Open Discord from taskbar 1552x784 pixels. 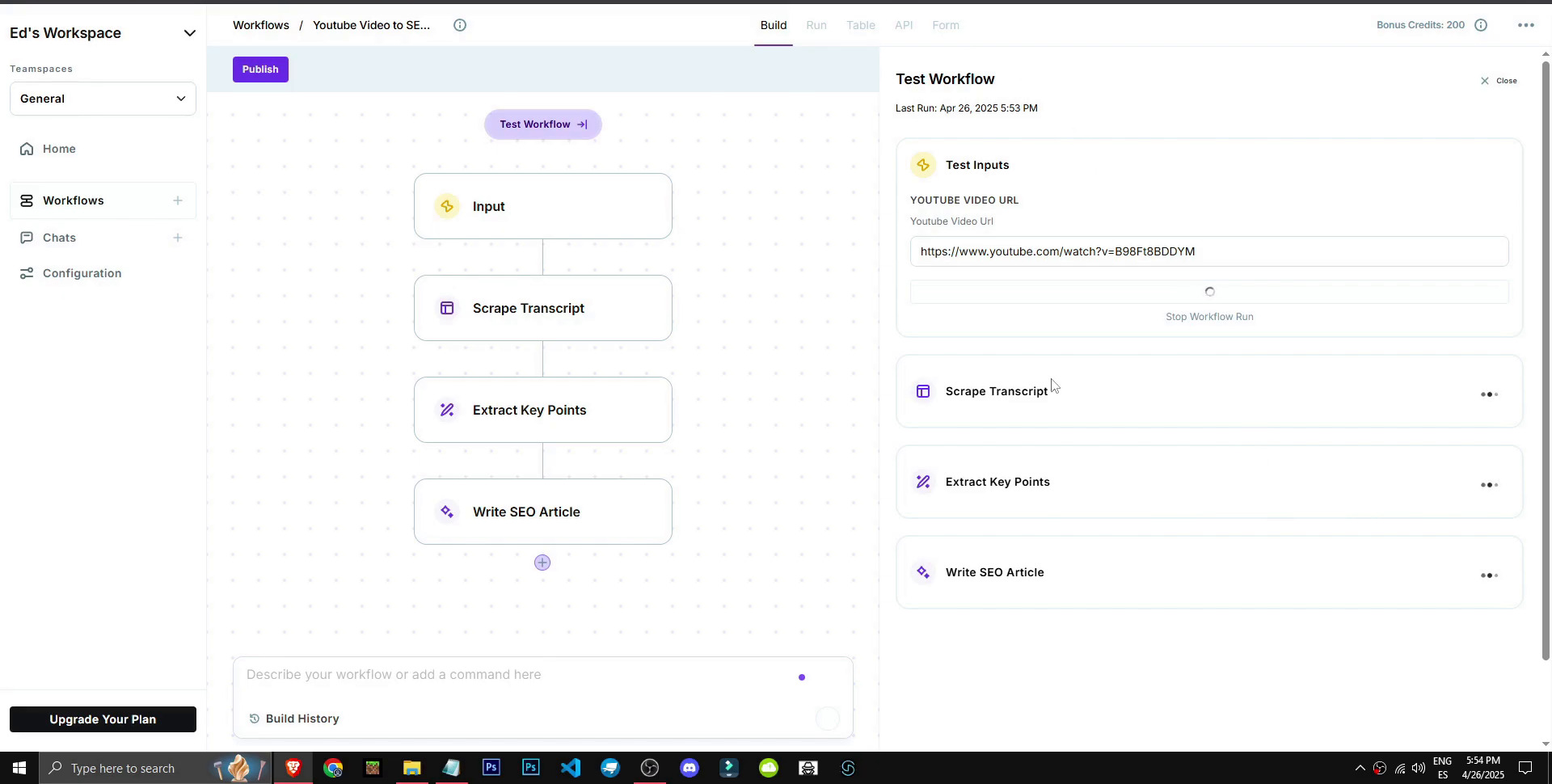(x=690, y=768)
